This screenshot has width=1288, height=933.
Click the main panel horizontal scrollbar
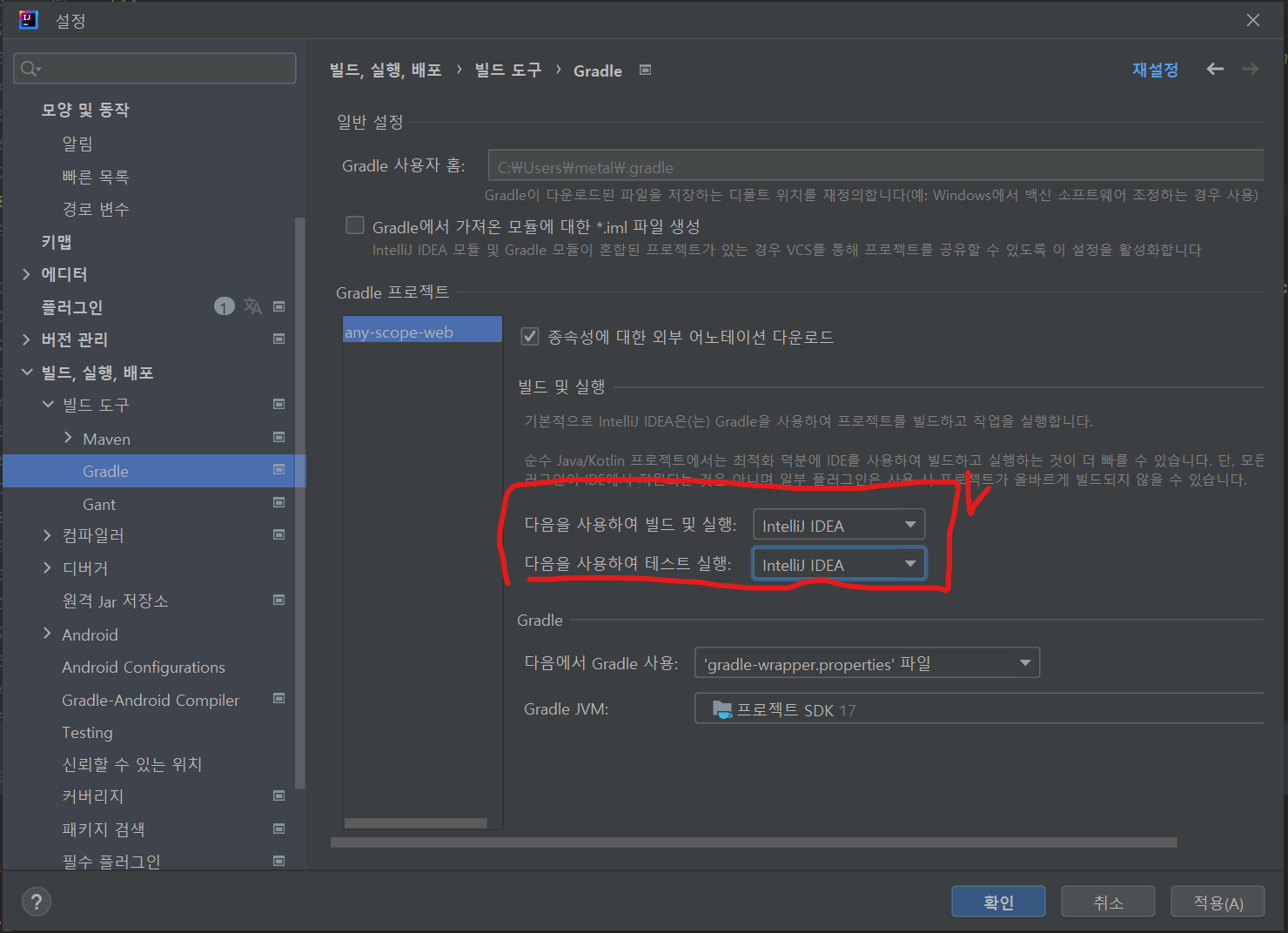754,842
